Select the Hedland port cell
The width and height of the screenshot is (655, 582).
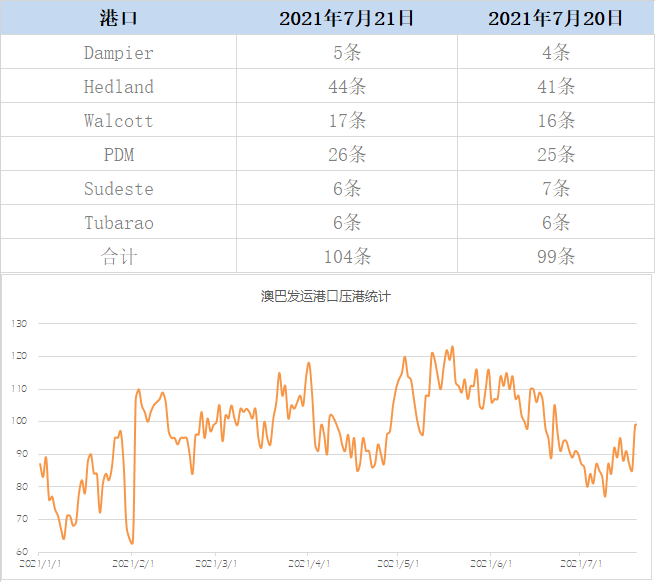click(119, 87)
